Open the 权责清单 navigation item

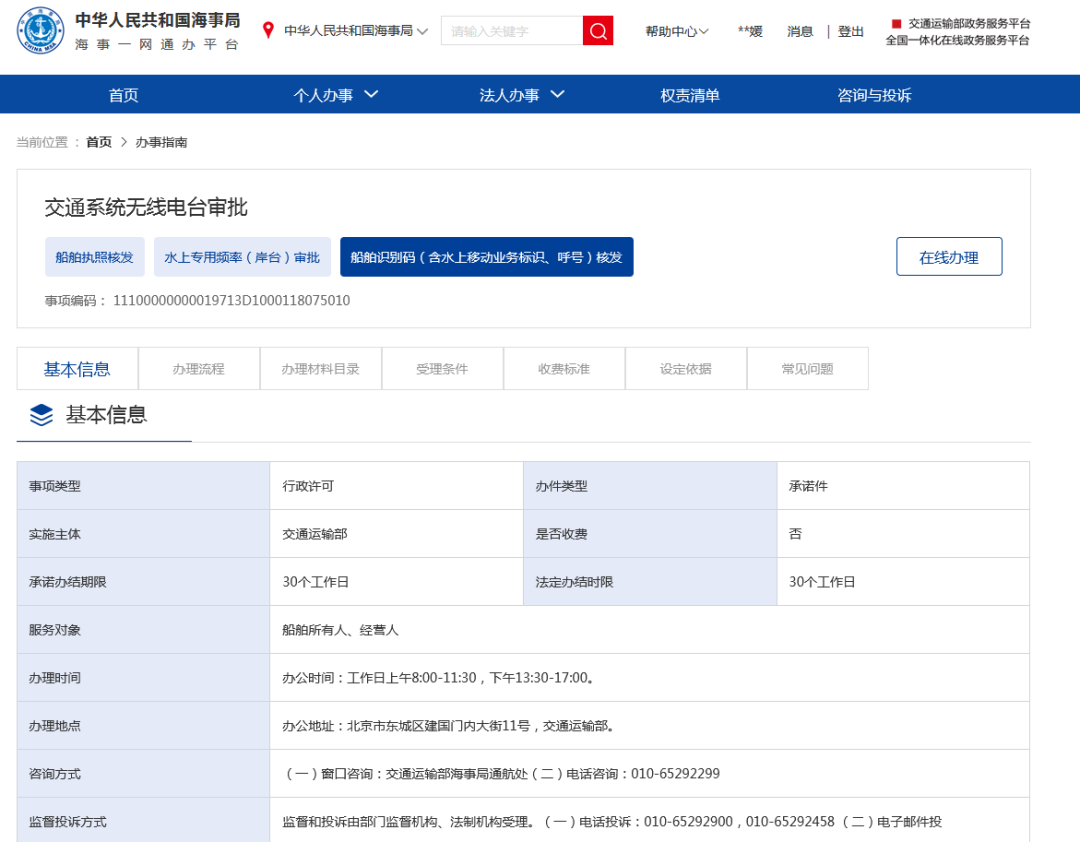click(690, 95)
